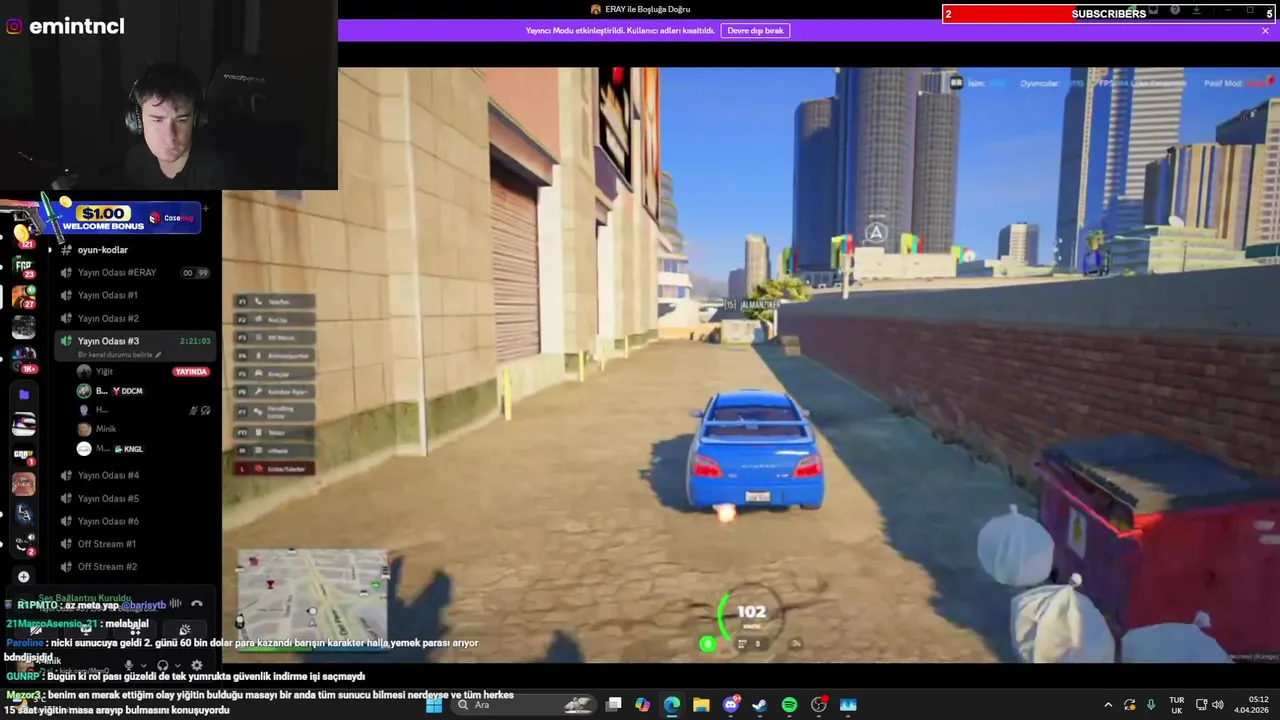The height and width of the screenshot is (720, 1280).
Task: Show hidden system tray icons chevron
Action: (x=1107, y=705)
